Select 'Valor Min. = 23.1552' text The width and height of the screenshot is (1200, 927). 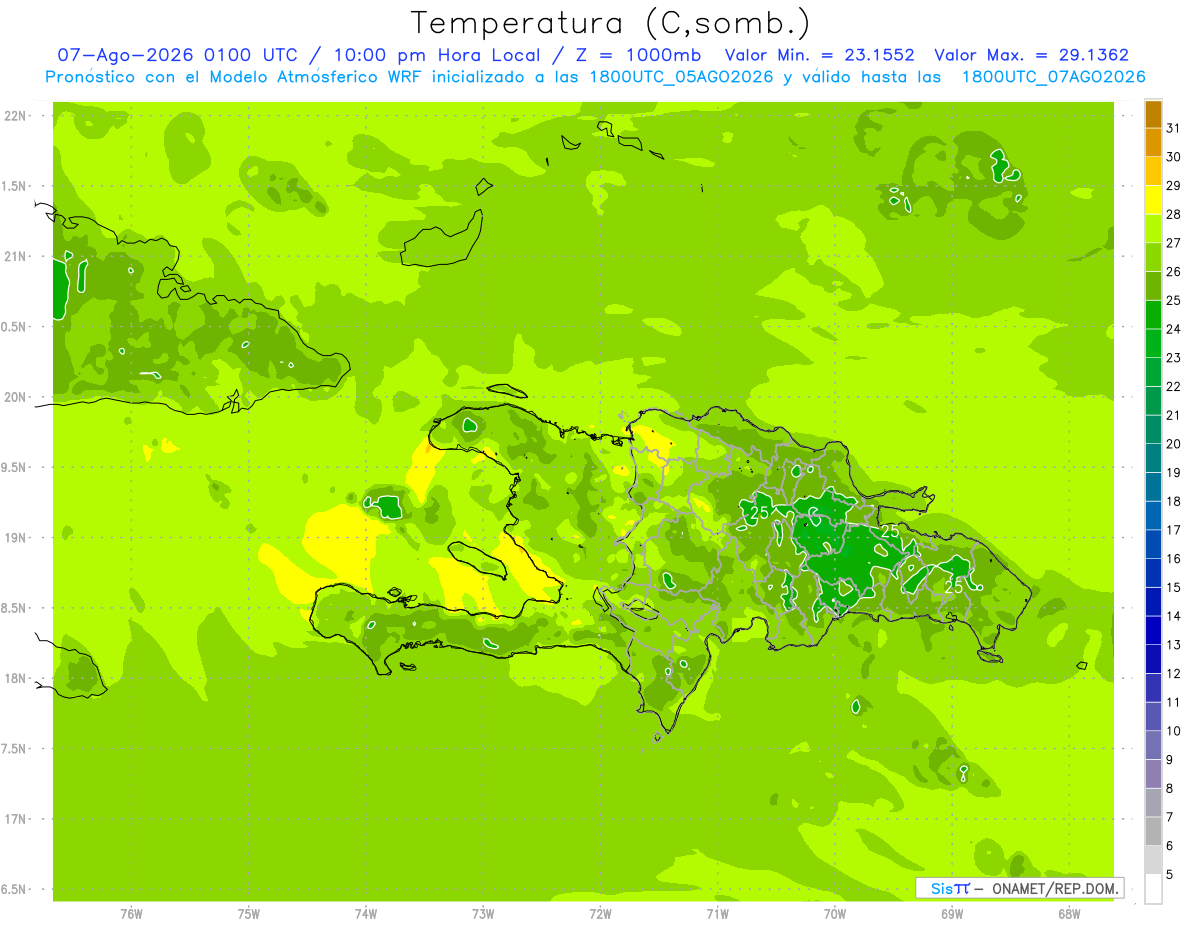(x=820, y=55)
